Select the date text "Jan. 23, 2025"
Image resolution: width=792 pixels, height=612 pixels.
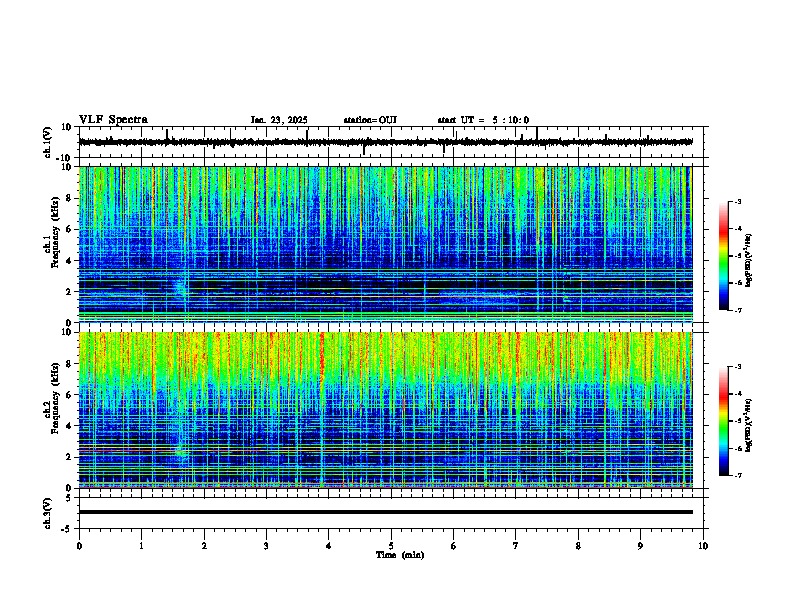(x=279, y=120)
